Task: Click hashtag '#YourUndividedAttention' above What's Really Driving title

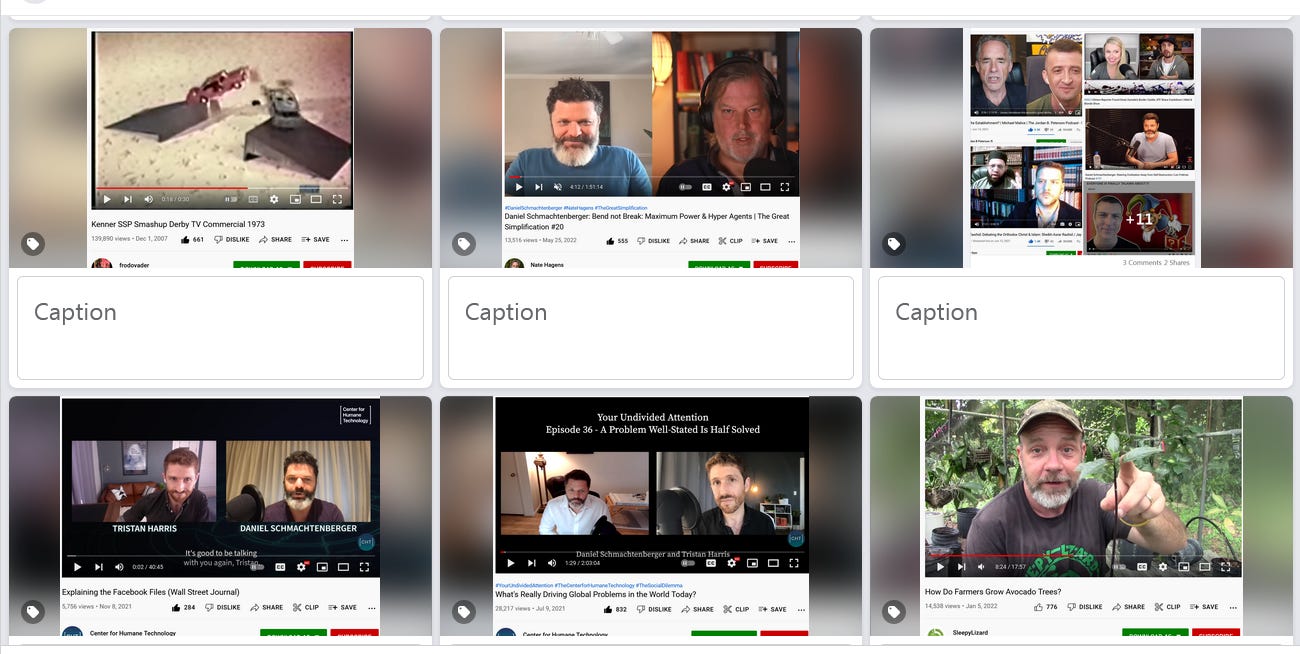Action: pyautogui.click(x=524, y=585)
